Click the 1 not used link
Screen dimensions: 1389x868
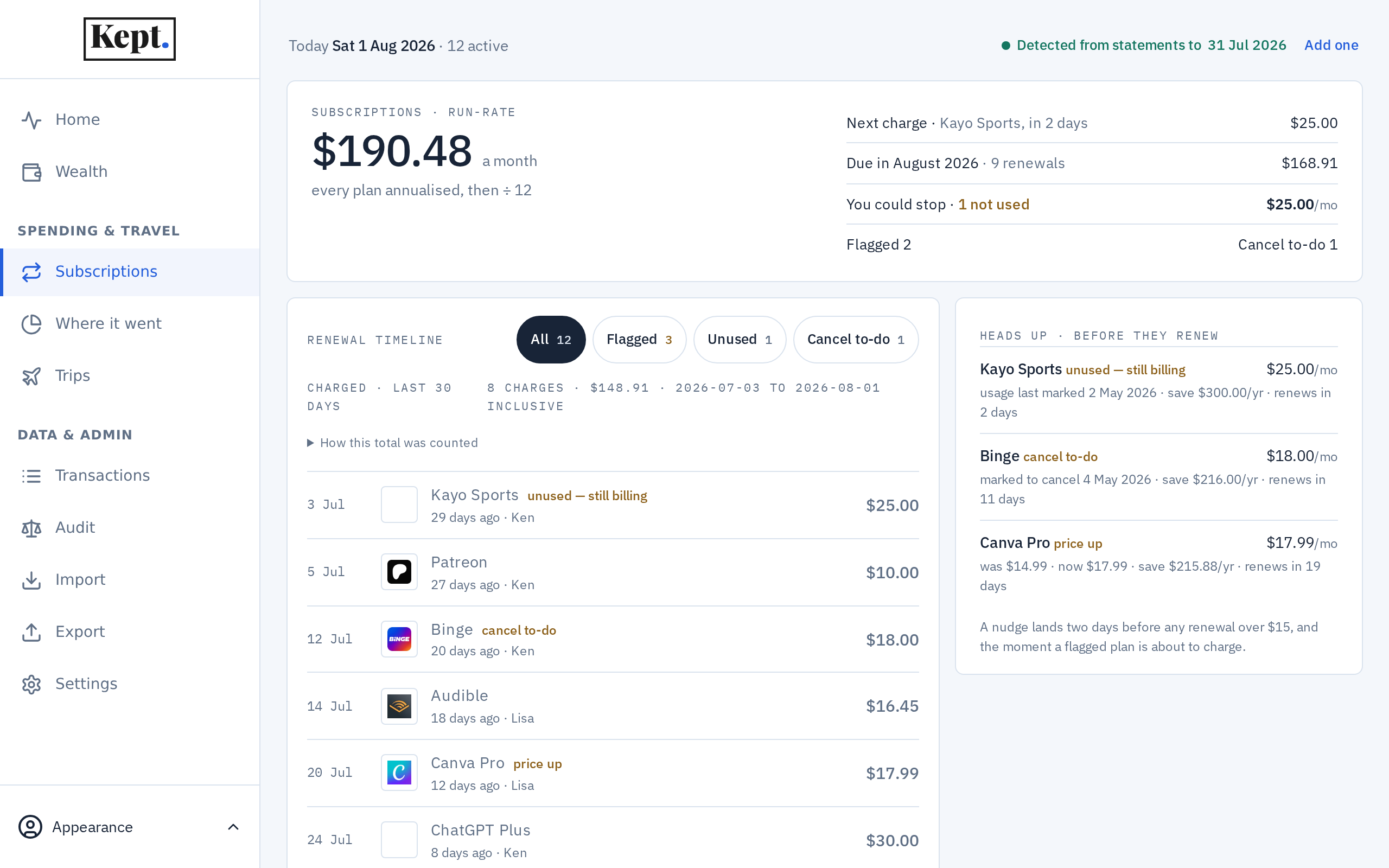point(993,205)
